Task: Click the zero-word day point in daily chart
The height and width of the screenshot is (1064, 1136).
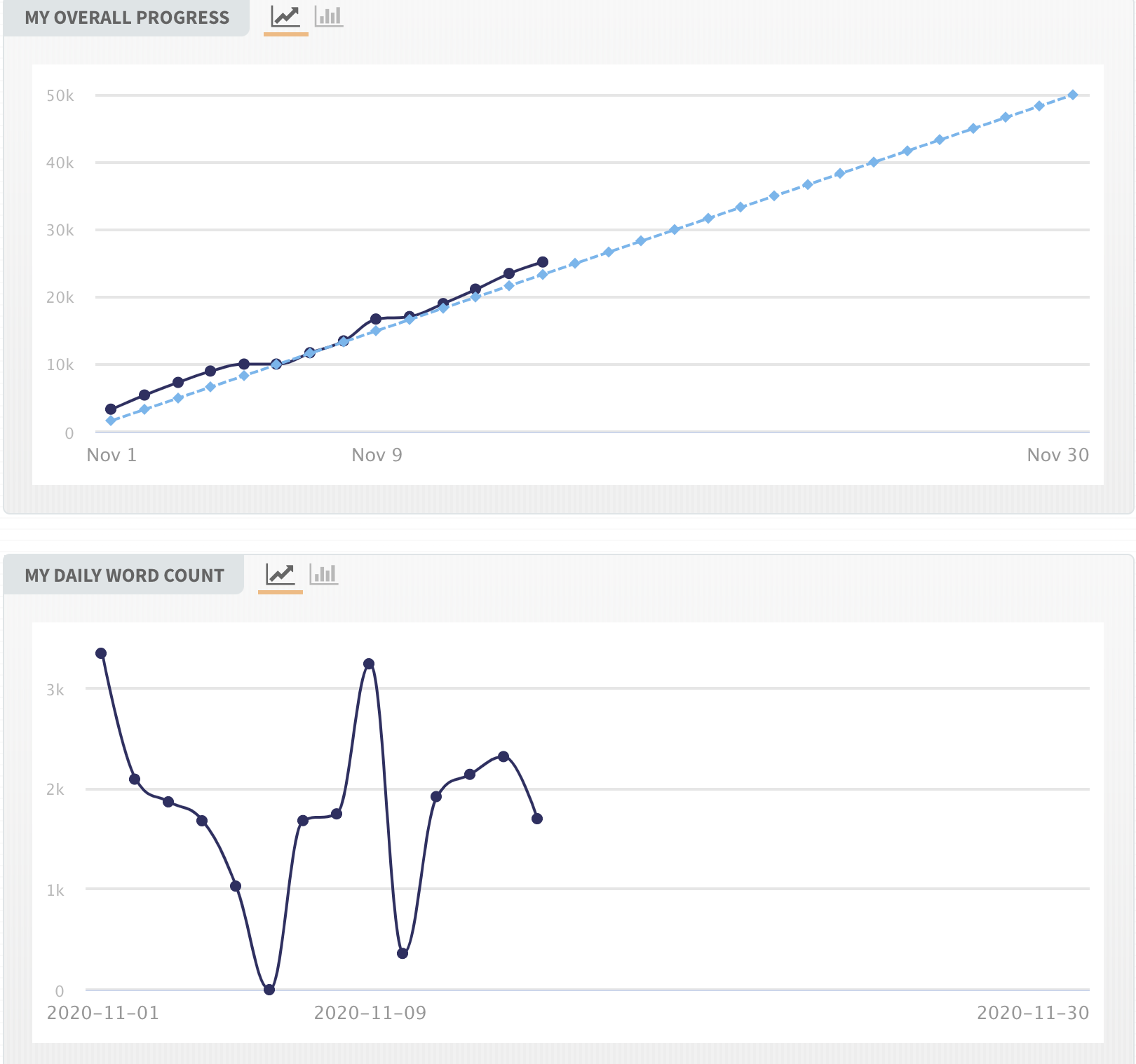Action: (x=269, y=990)
